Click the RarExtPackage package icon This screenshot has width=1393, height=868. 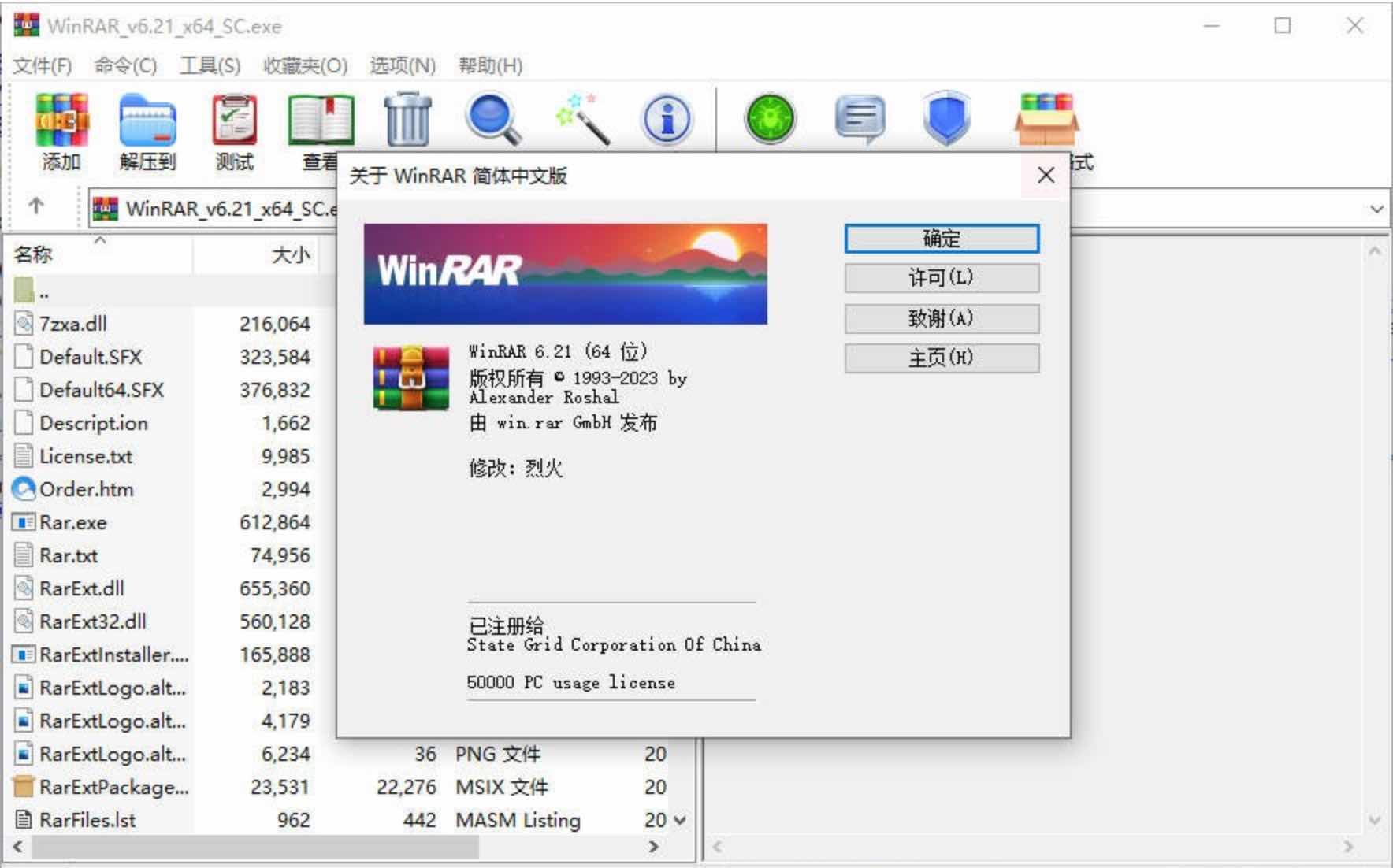coord(24,787)
